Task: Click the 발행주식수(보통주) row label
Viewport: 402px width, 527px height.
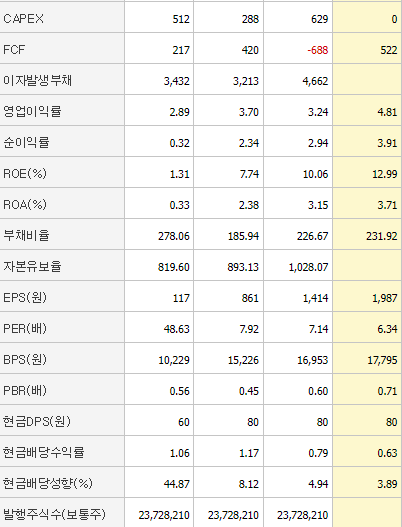Action: [x=54, y=514]
